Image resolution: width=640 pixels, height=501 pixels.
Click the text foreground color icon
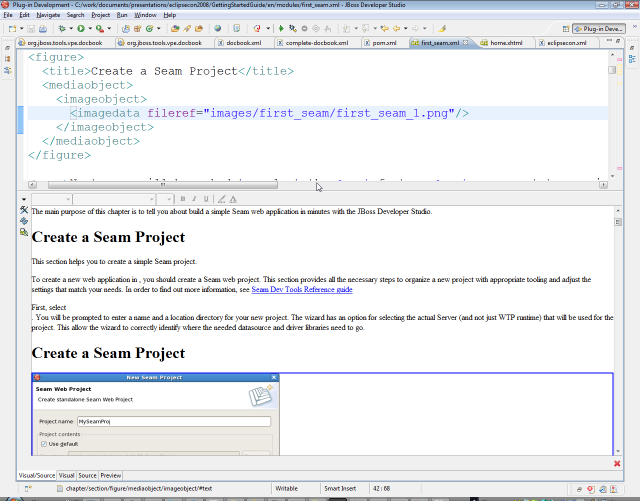tap(233, 199)
